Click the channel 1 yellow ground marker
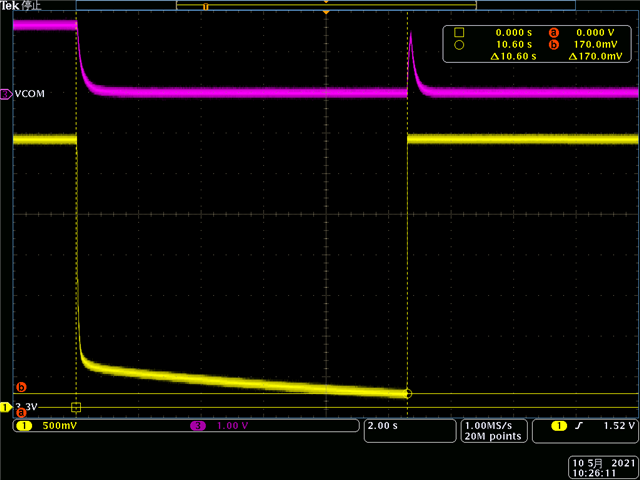This screenshot has width=640, height=480. (6, 407)
